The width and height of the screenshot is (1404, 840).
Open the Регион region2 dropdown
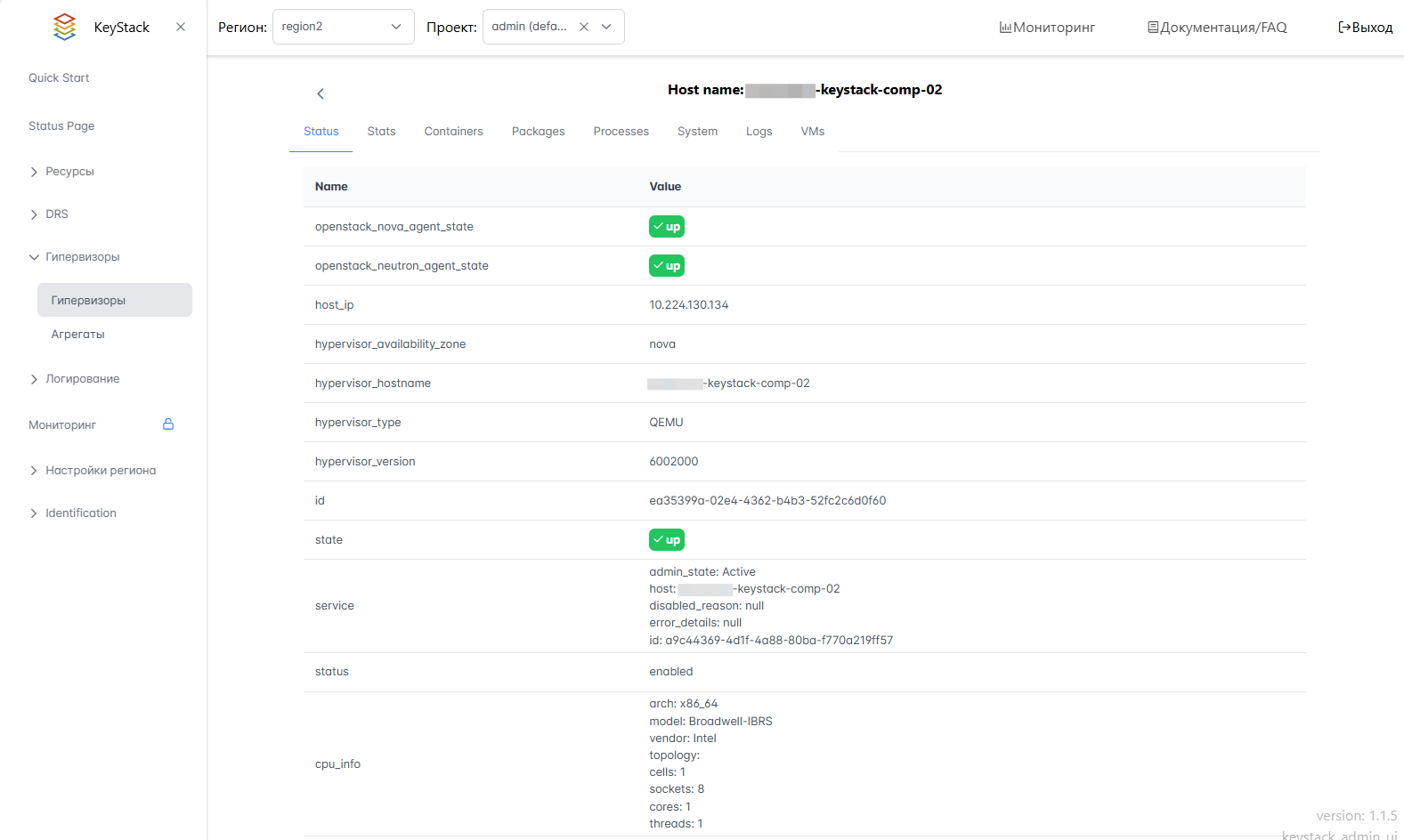coord(343,27)
